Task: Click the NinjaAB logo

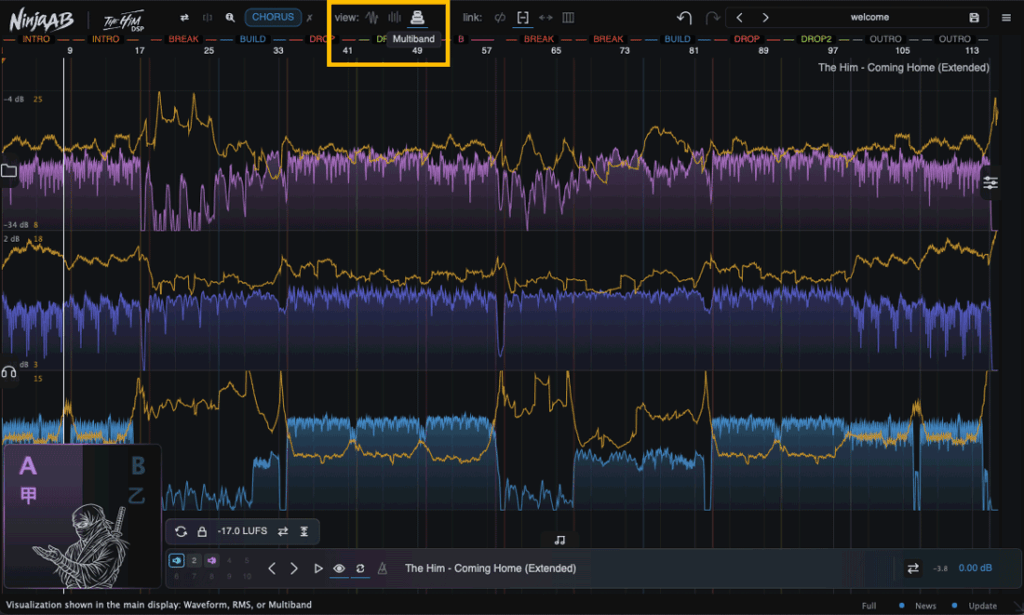Action: [x=41, y=20]
